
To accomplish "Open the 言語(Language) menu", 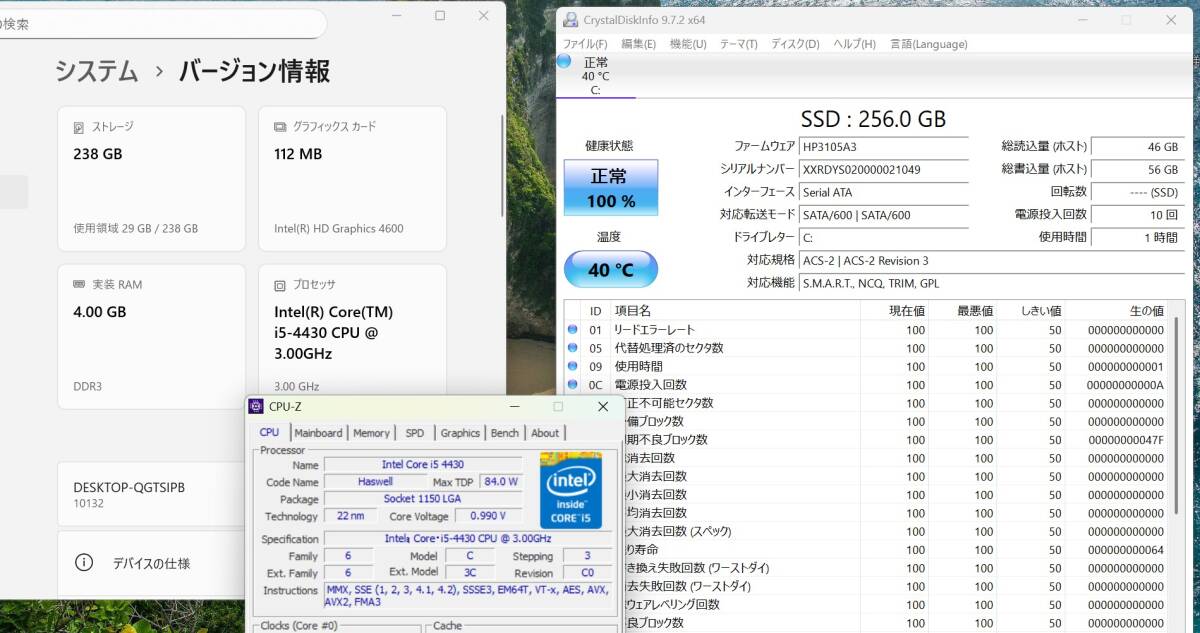I will tap(928, 44).
